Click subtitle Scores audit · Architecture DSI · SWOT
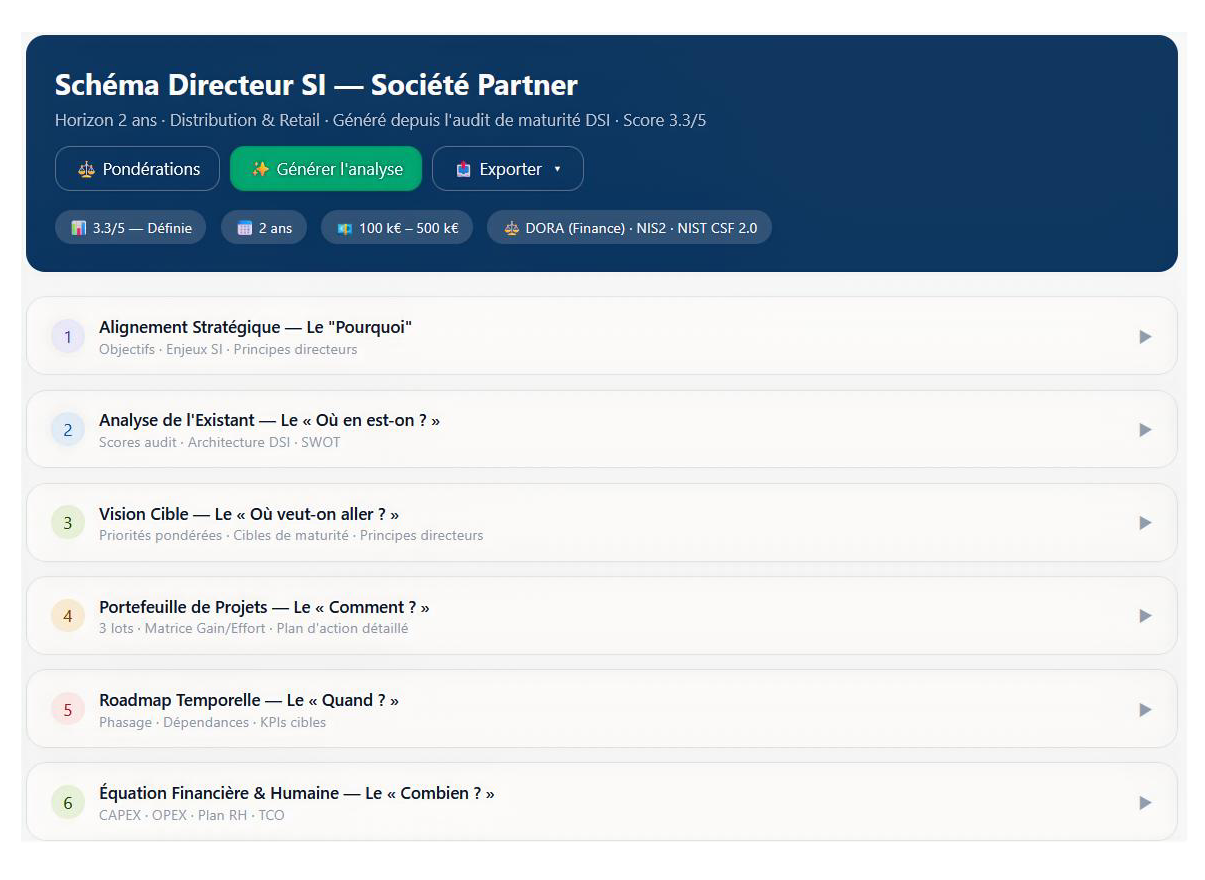This screenshot has height=880, width=1205. tap(220, 442)
